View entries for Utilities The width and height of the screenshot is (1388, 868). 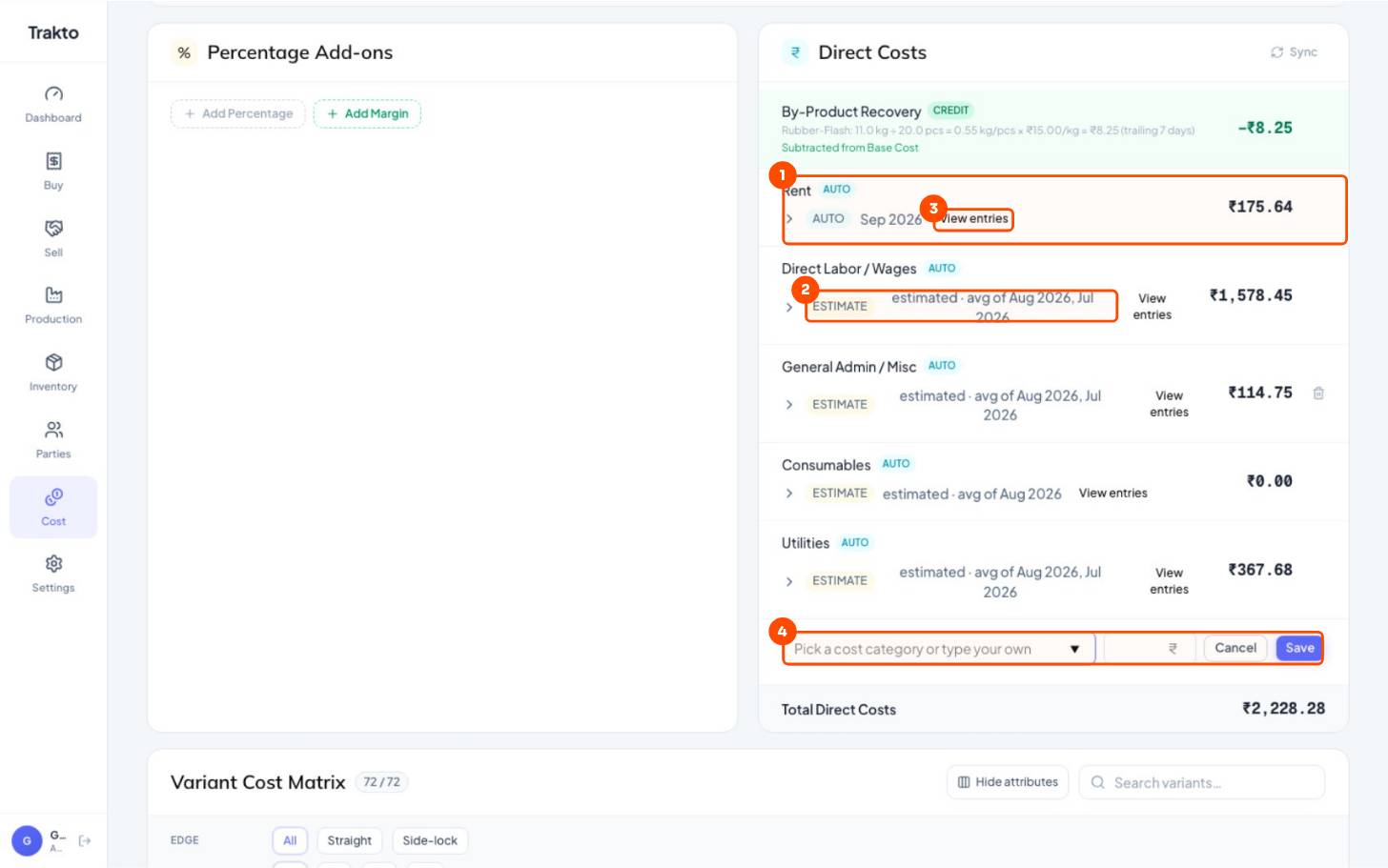coord(1169,581)
